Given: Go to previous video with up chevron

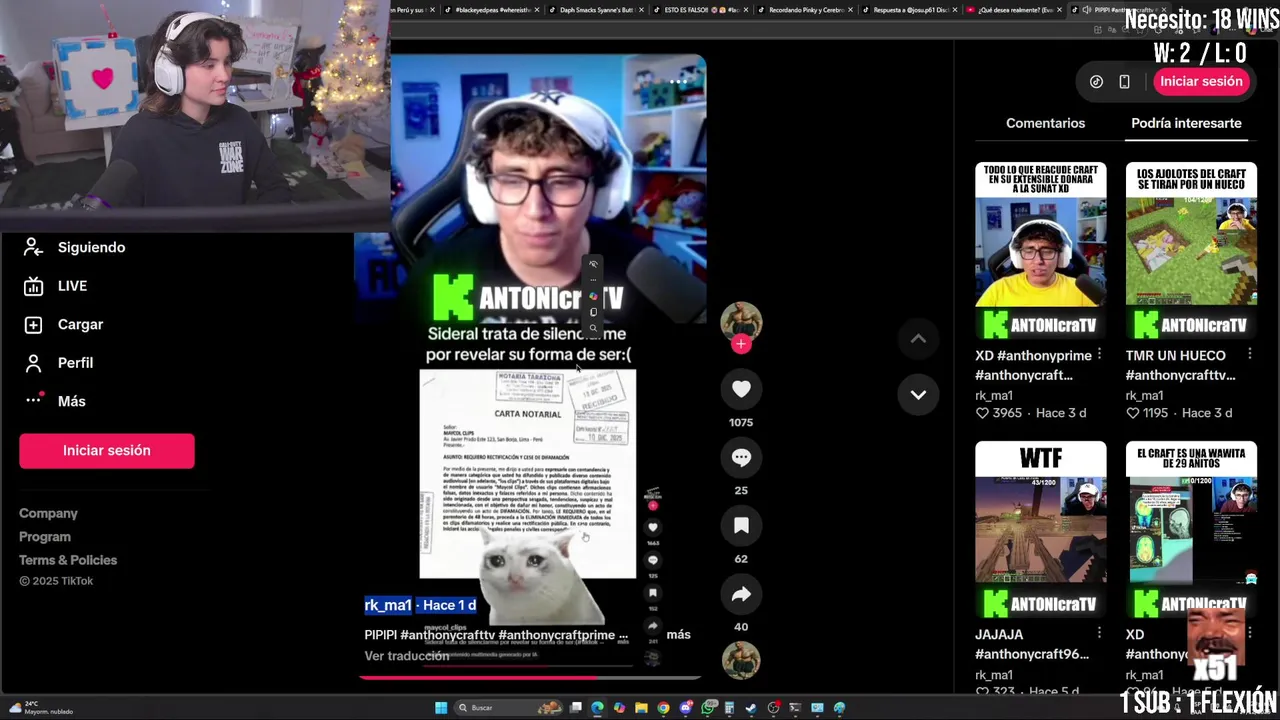Looking at the screenshot, I should click(918, 339).
